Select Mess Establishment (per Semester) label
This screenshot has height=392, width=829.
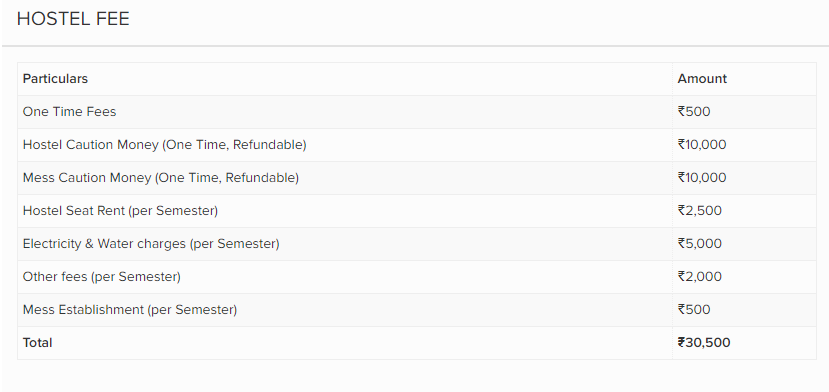pos(130,309)
